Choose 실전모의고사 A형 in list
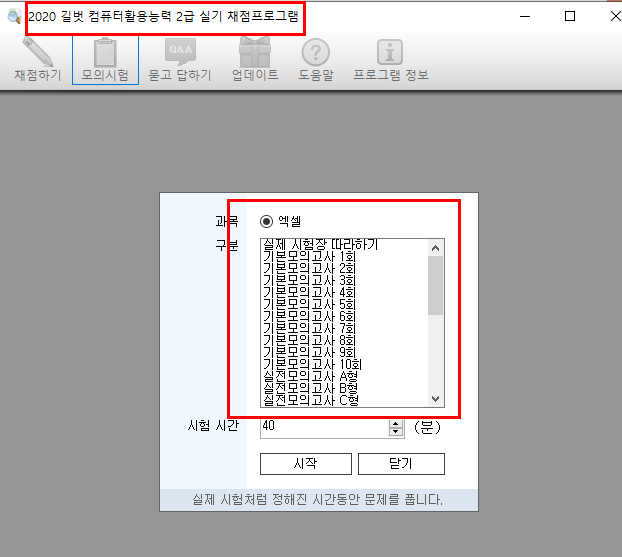622x557 pixels. (311, 376)
